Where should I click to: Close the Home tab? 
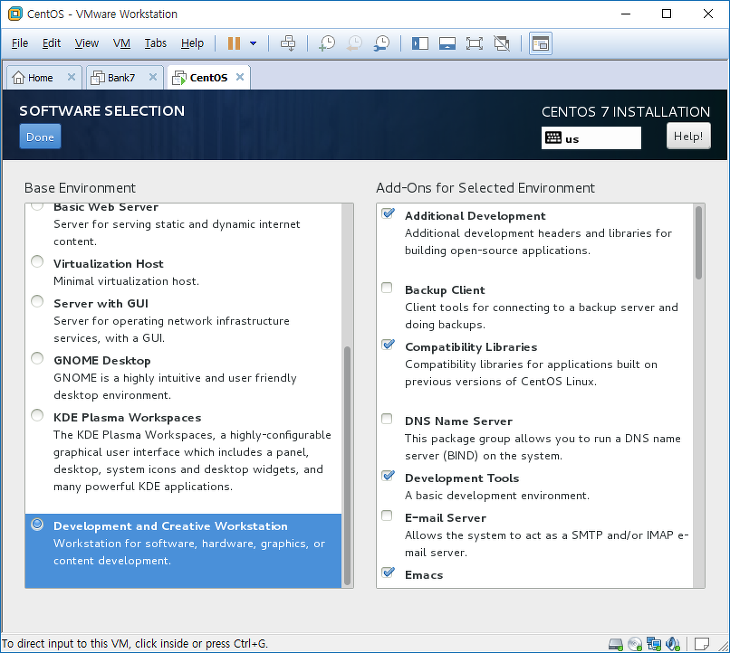tap(71, 77)
